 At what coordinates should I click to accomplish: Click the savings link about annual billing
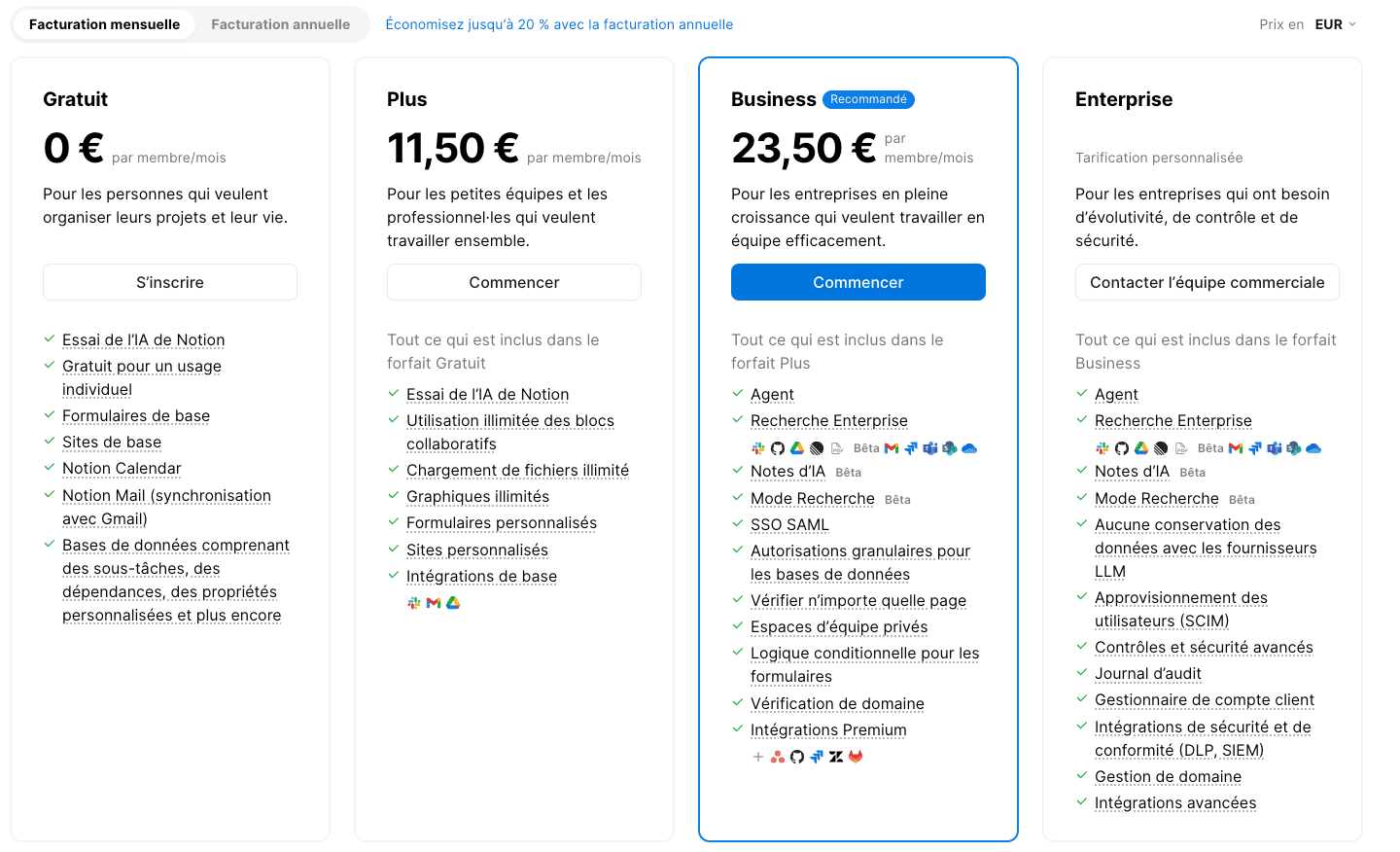click(x=559, y=24)
